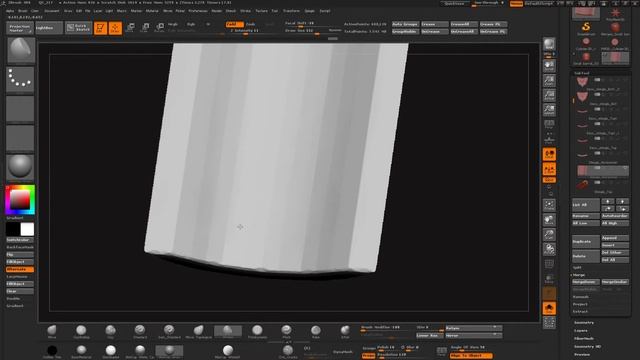Select the Rotate transform icon in top shelf

point(160,28)
